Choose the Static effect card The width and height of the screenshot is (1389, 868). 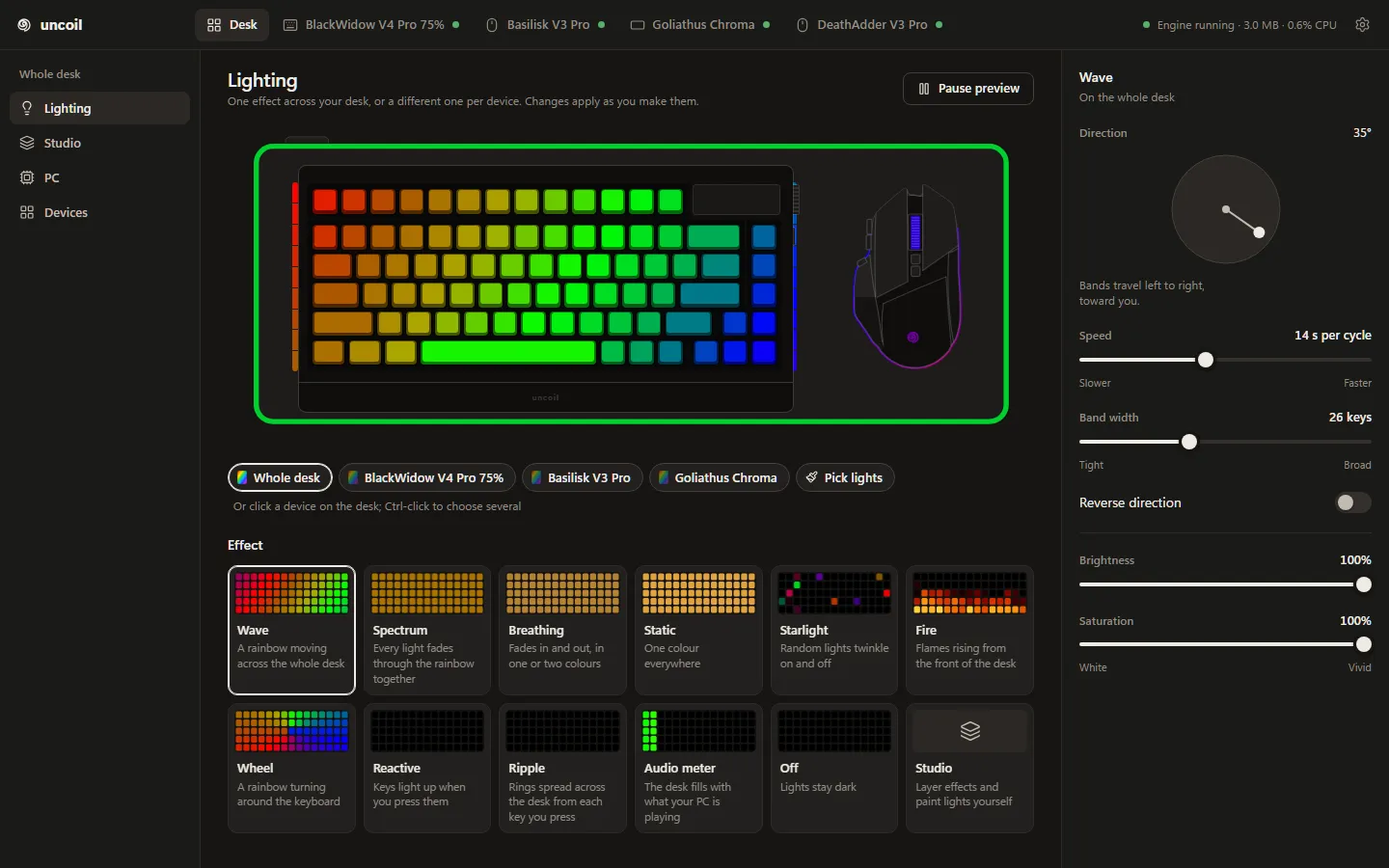click(698, 630)
